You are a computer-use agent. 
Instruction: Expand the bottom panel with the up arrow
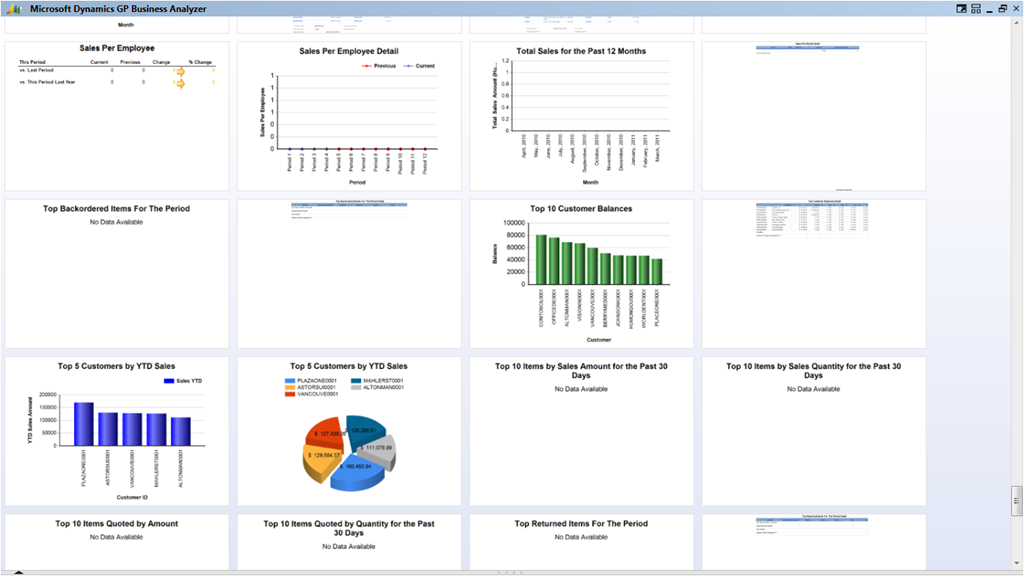18,573
